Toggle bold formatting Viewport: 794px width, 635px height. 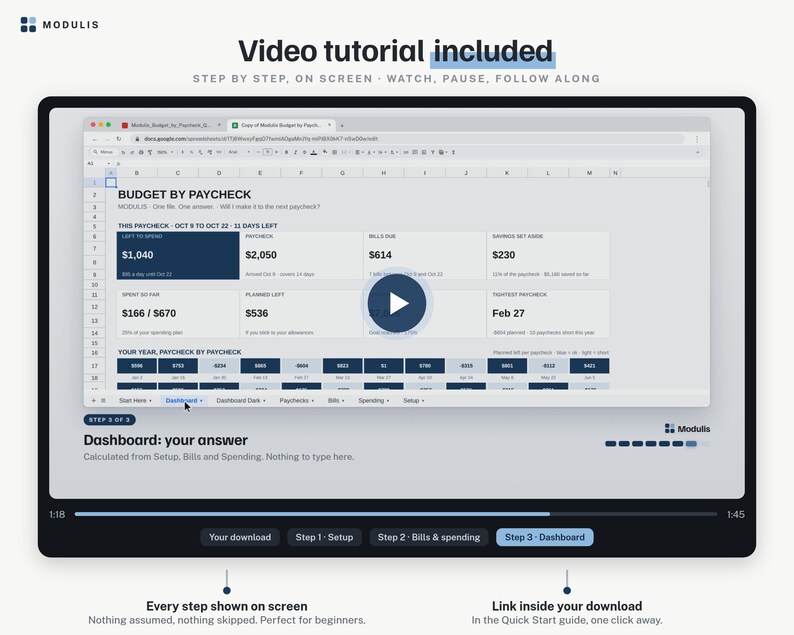pyautogui.click(x=287, y=152)
